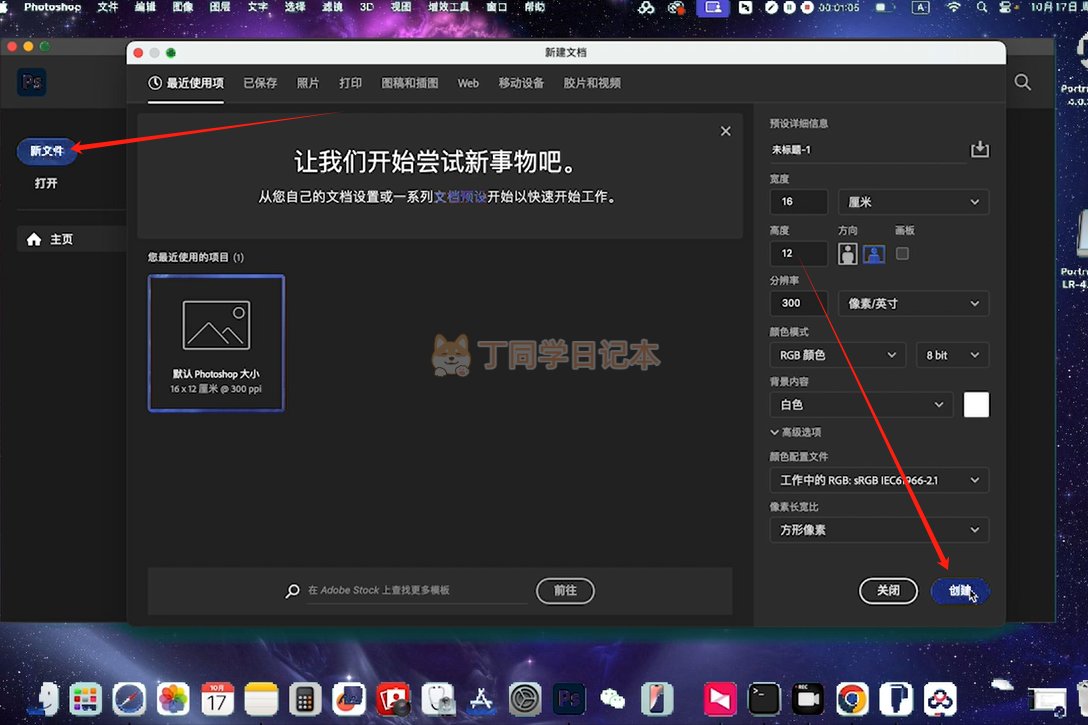The image size is (1088, 725).
Task: Select landscape orientation icon
Action: click(874, 254)
